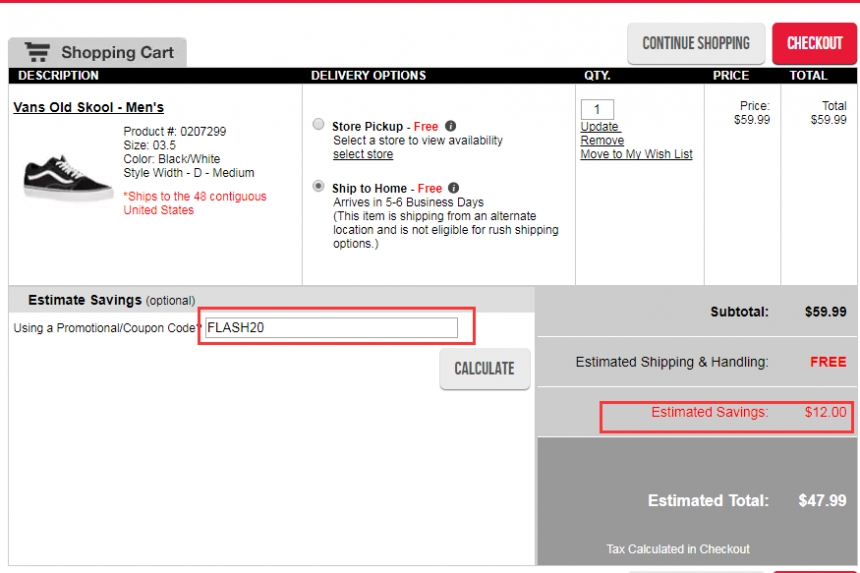The height and width of the screenshot is (573, 860).
Task: Focus the quantity input field
Action: coord(597,109)
